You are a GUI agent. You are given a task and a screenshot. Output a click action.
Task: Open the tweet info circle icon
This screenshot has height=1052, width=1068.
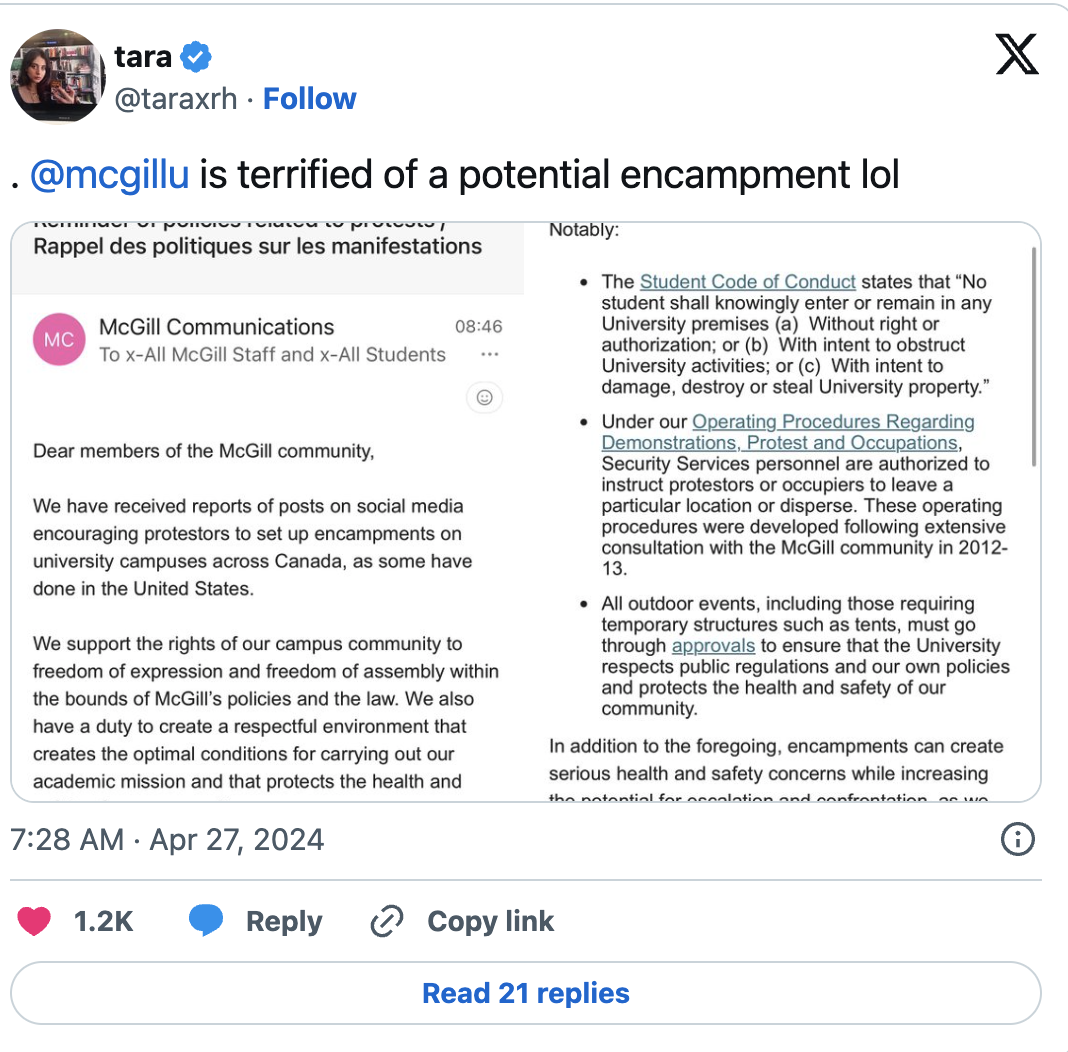point(1018,839)
